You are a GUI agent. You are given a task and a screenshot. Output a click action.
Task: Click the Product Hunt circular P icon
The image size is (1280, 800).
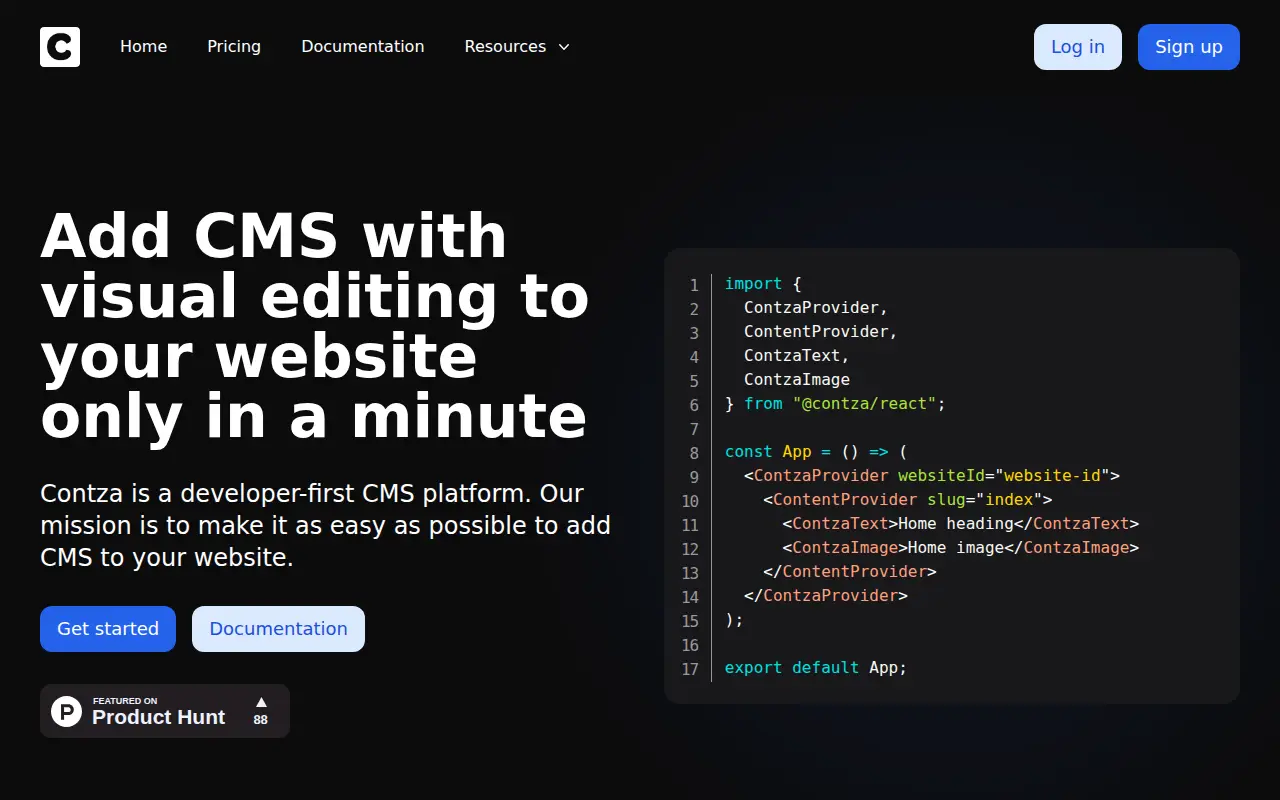[x=67, y=711]
